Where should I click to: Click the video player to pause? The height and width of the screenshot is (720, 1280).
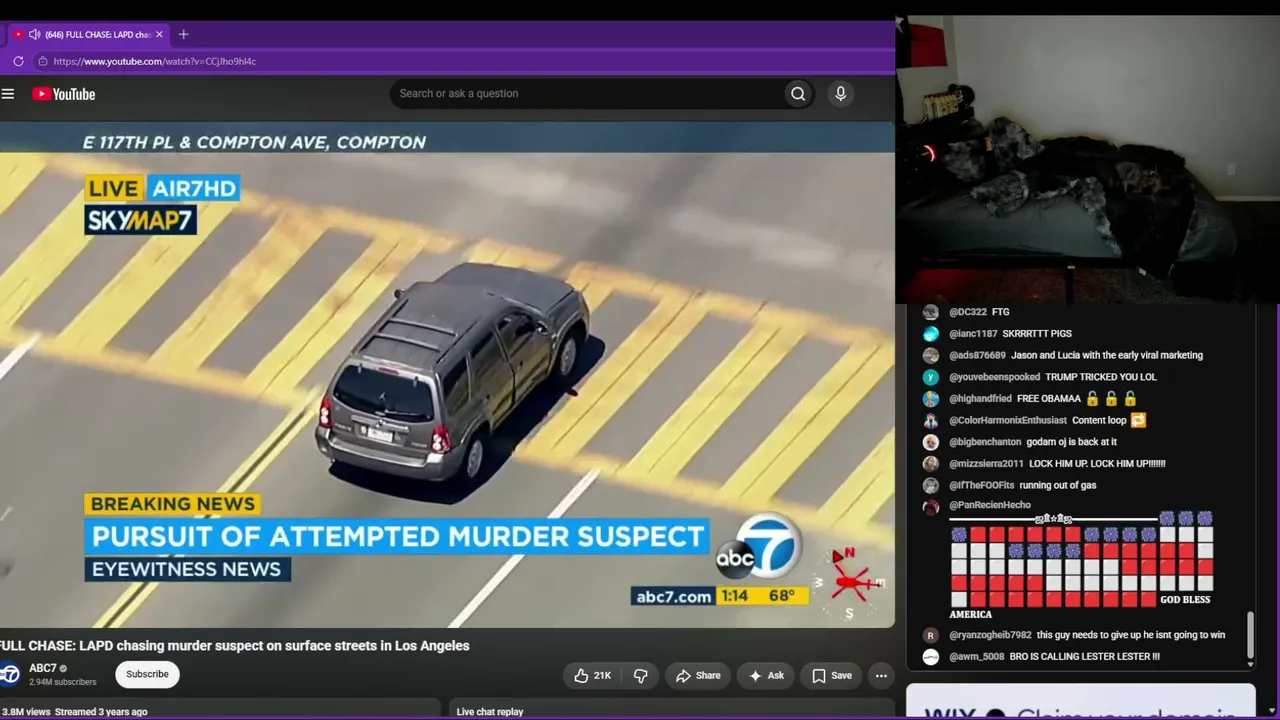(447, 375)
